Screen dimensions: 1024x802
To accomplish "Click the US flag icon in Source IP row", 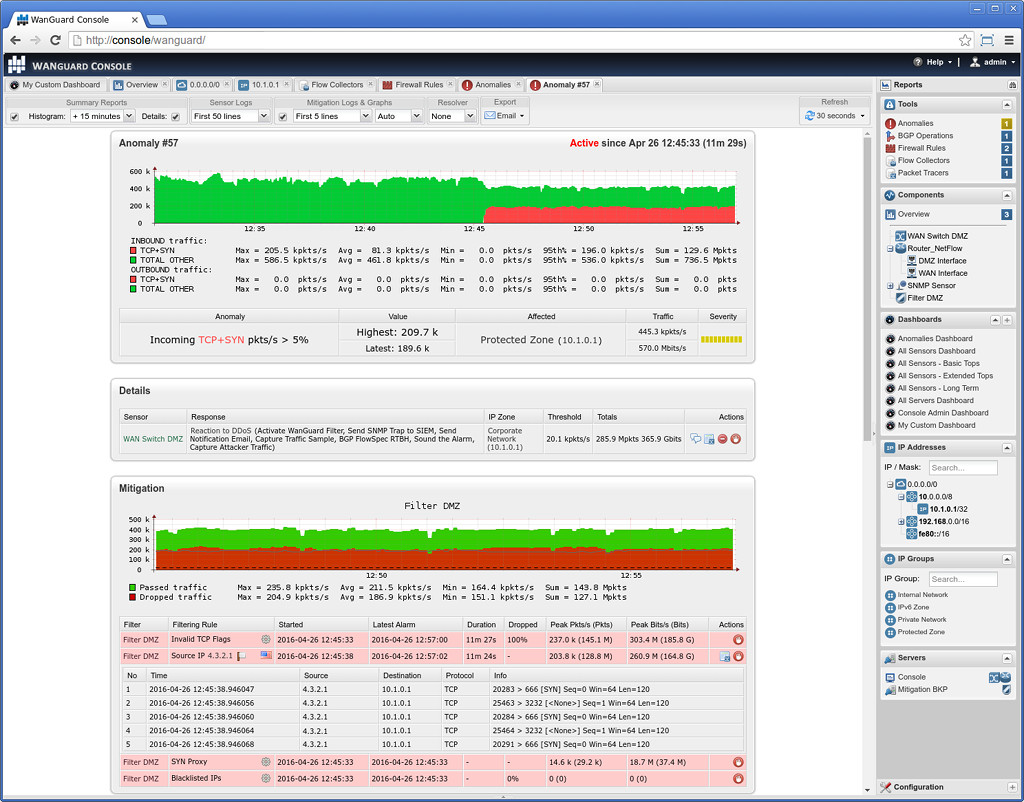I will pos(266,656).
